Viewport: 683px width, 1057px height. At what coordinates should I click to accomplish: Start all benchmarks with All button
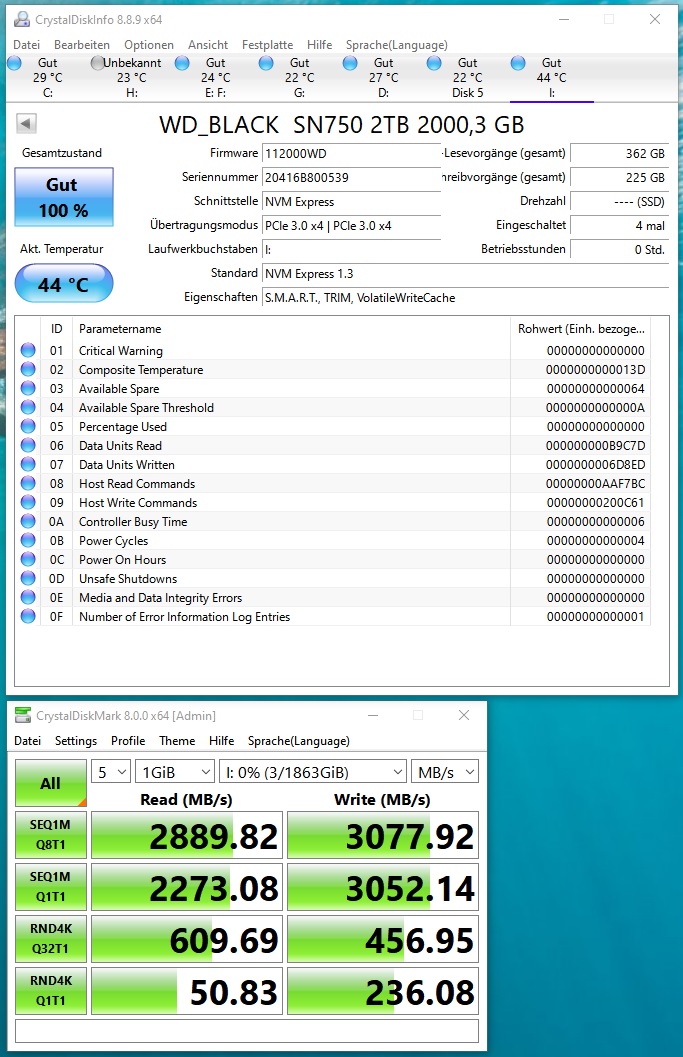click(51, 783)
